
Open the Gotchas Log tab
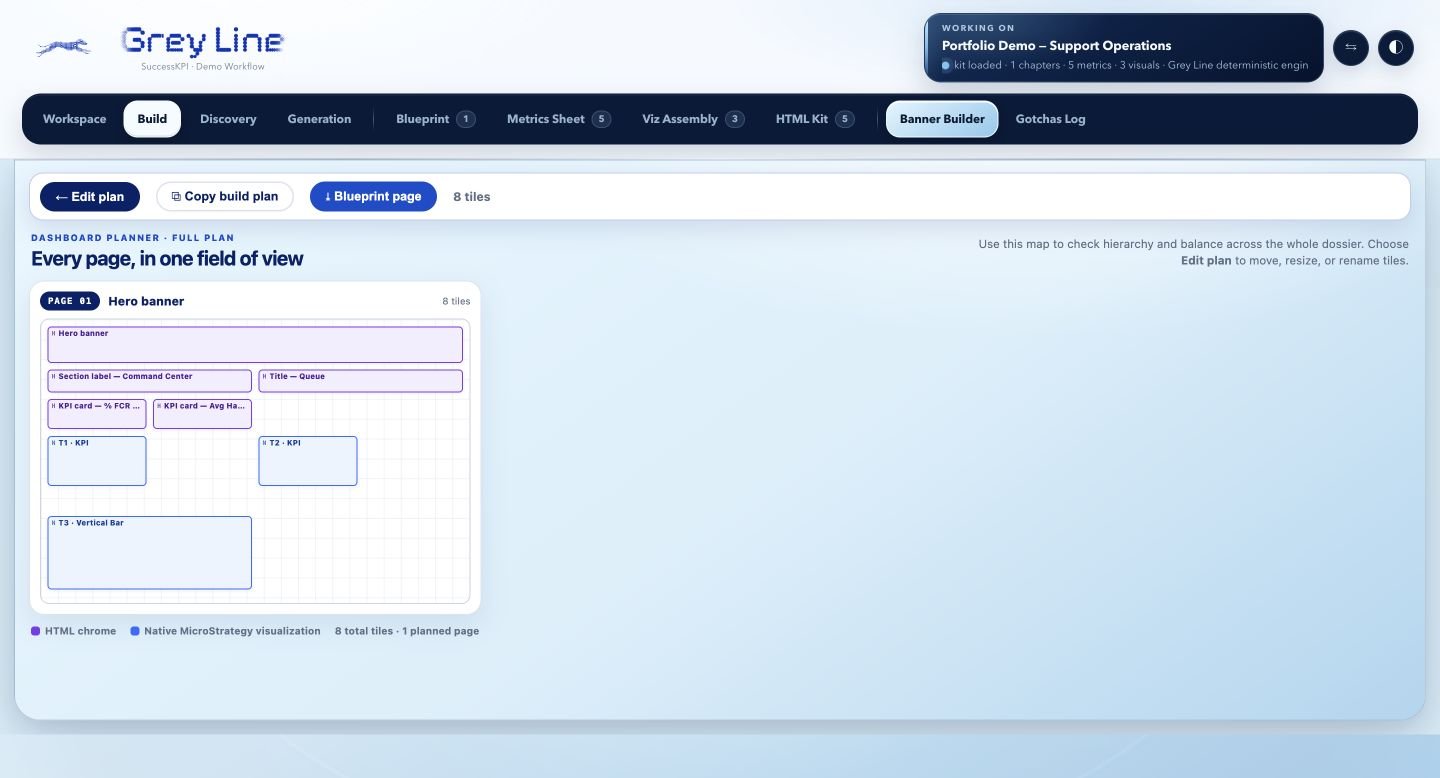pos(1050,119)
